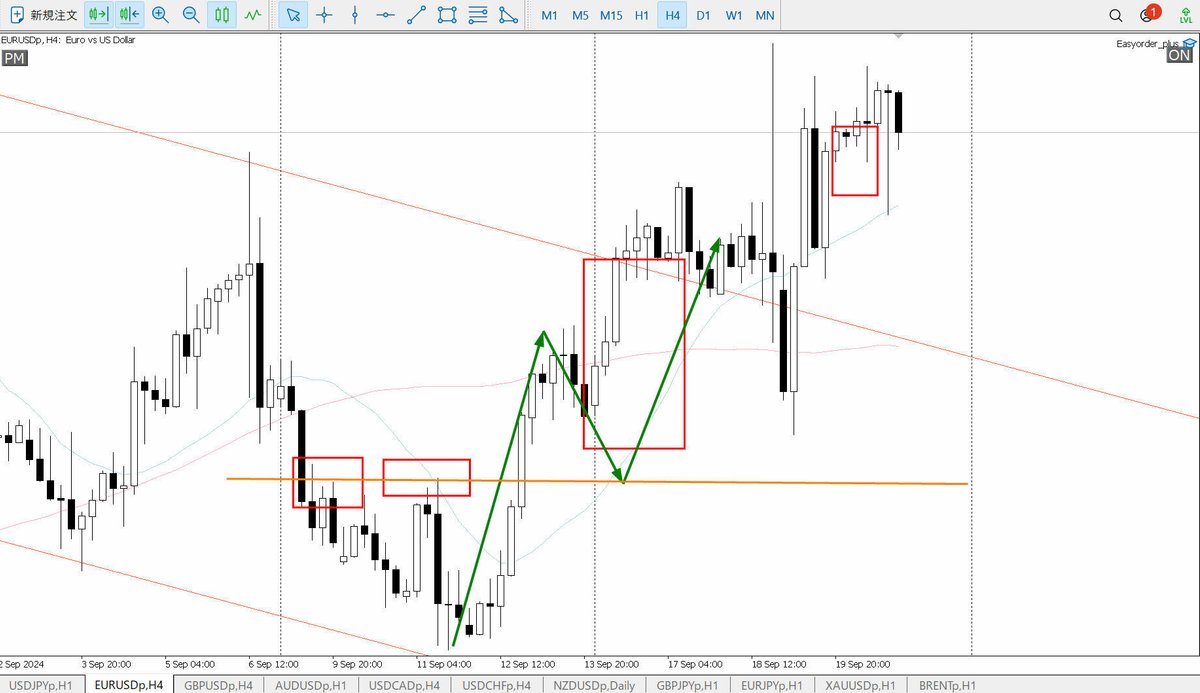Switch to W1 weekly timeframe
This screenshot has width=1200, height=693.
point(734,15)
